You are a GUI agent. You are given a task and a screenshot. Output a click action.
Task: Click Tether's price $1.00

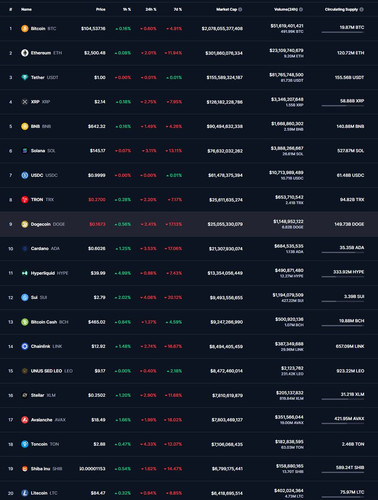pos(100,77)
